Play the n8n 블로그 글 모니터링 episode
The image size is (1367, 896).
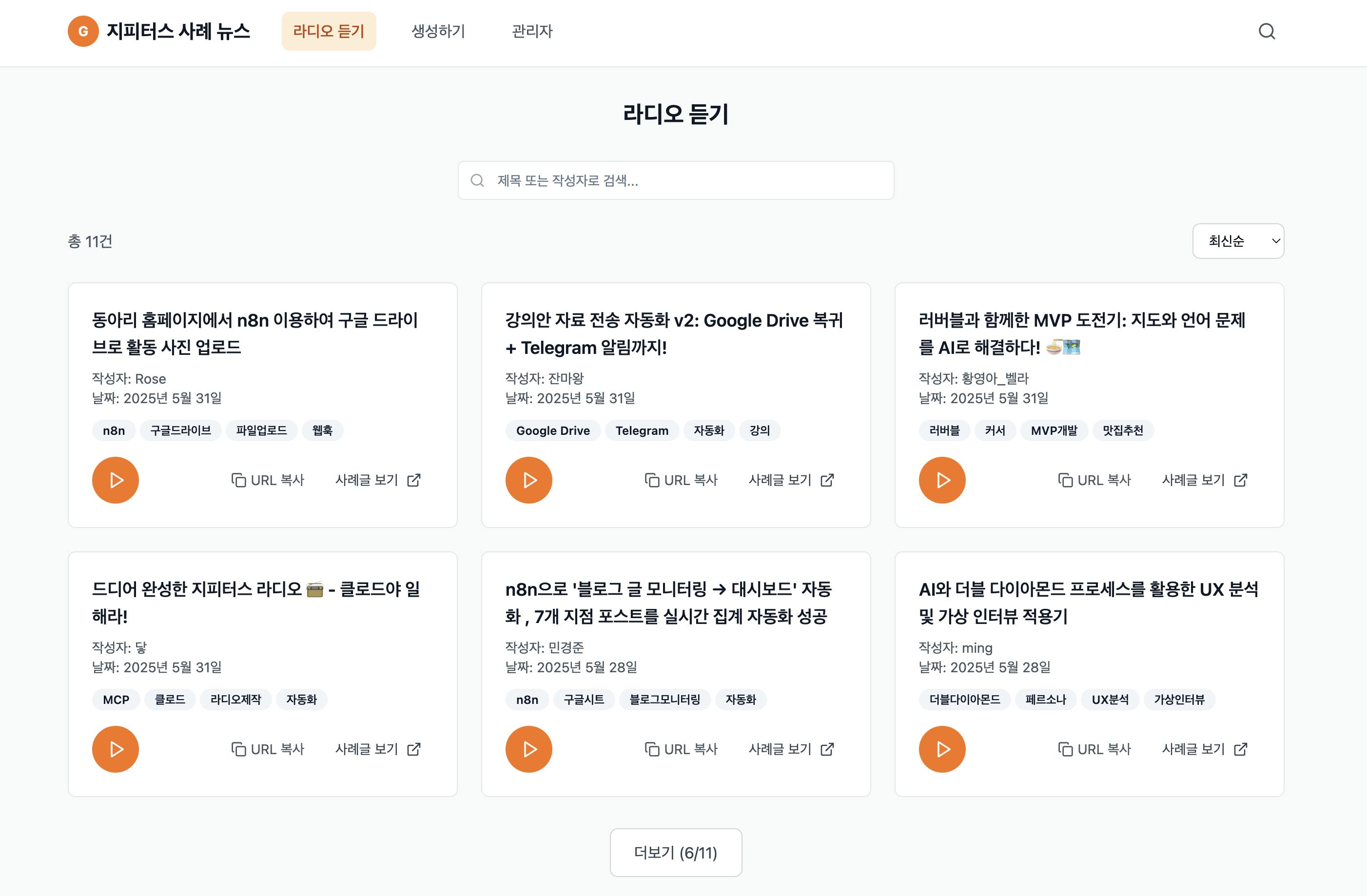tap(528, 749)
